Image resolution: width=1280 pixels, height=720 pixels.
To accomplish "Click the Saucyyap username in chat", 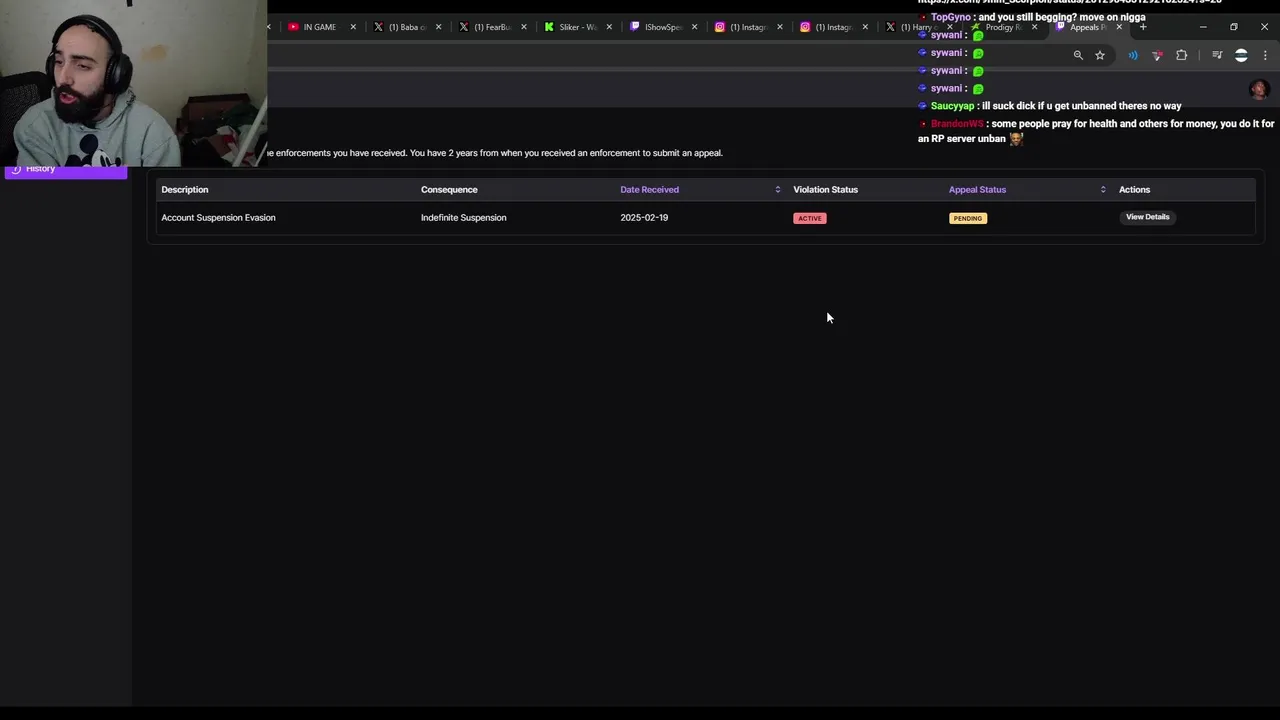I will tap(952, 106).
